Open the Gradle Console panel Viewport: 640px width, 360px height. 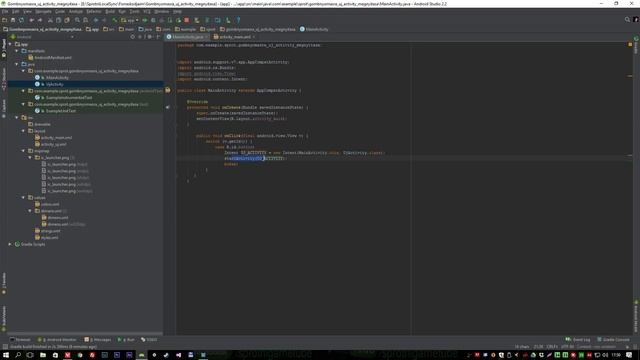[x=613, y=340]
